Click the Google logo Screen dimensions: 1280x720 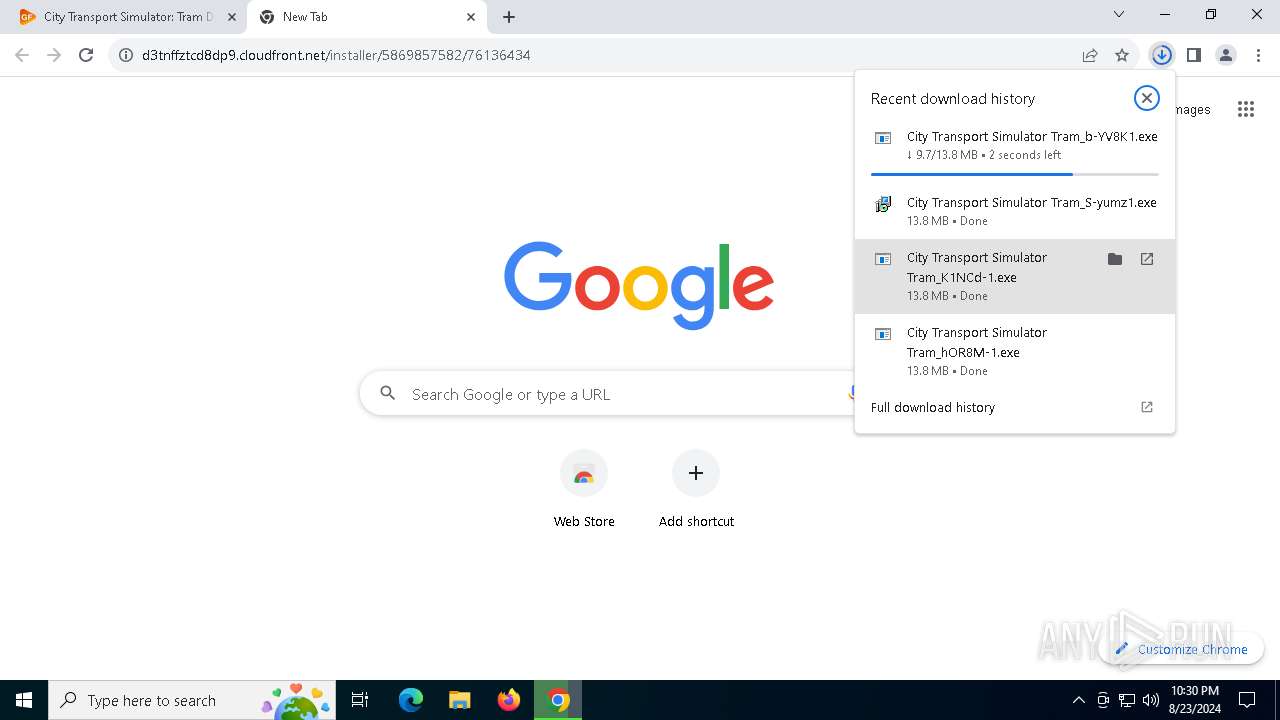pyautogui.click(x=639, y=285)
